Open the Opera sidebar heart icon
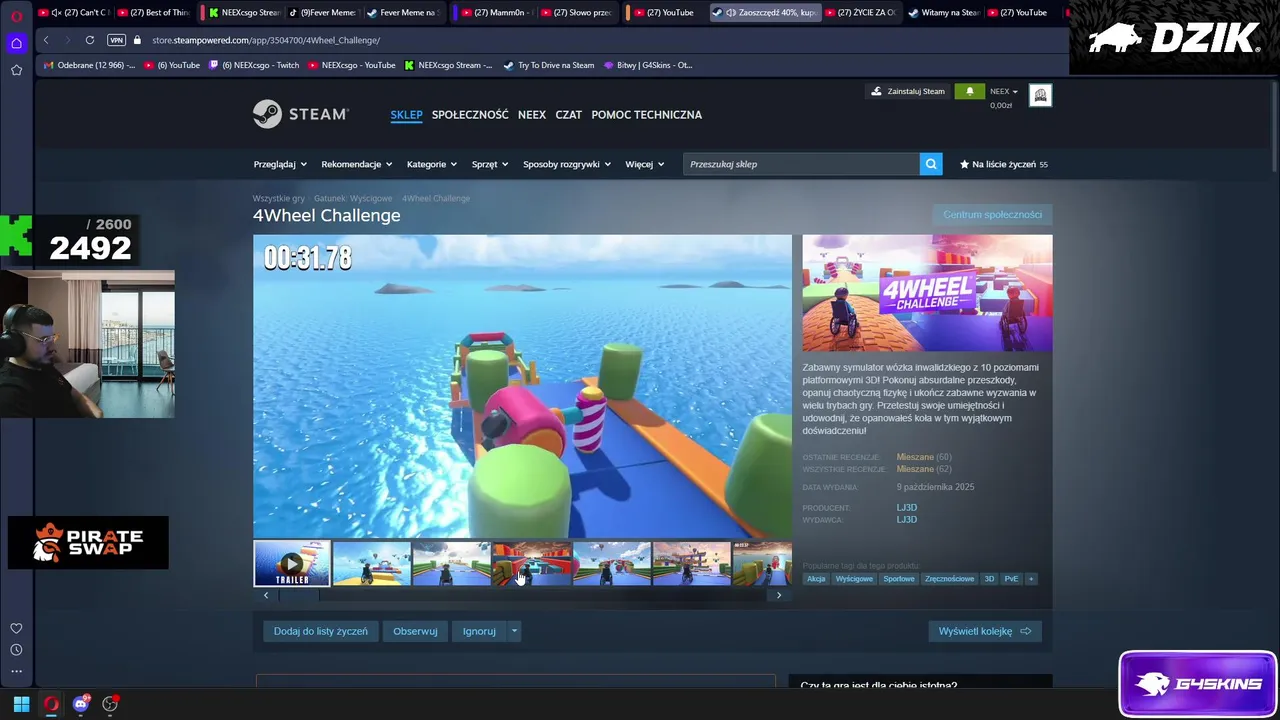Viewport: 1280px width, 720px height. point(16,628)
